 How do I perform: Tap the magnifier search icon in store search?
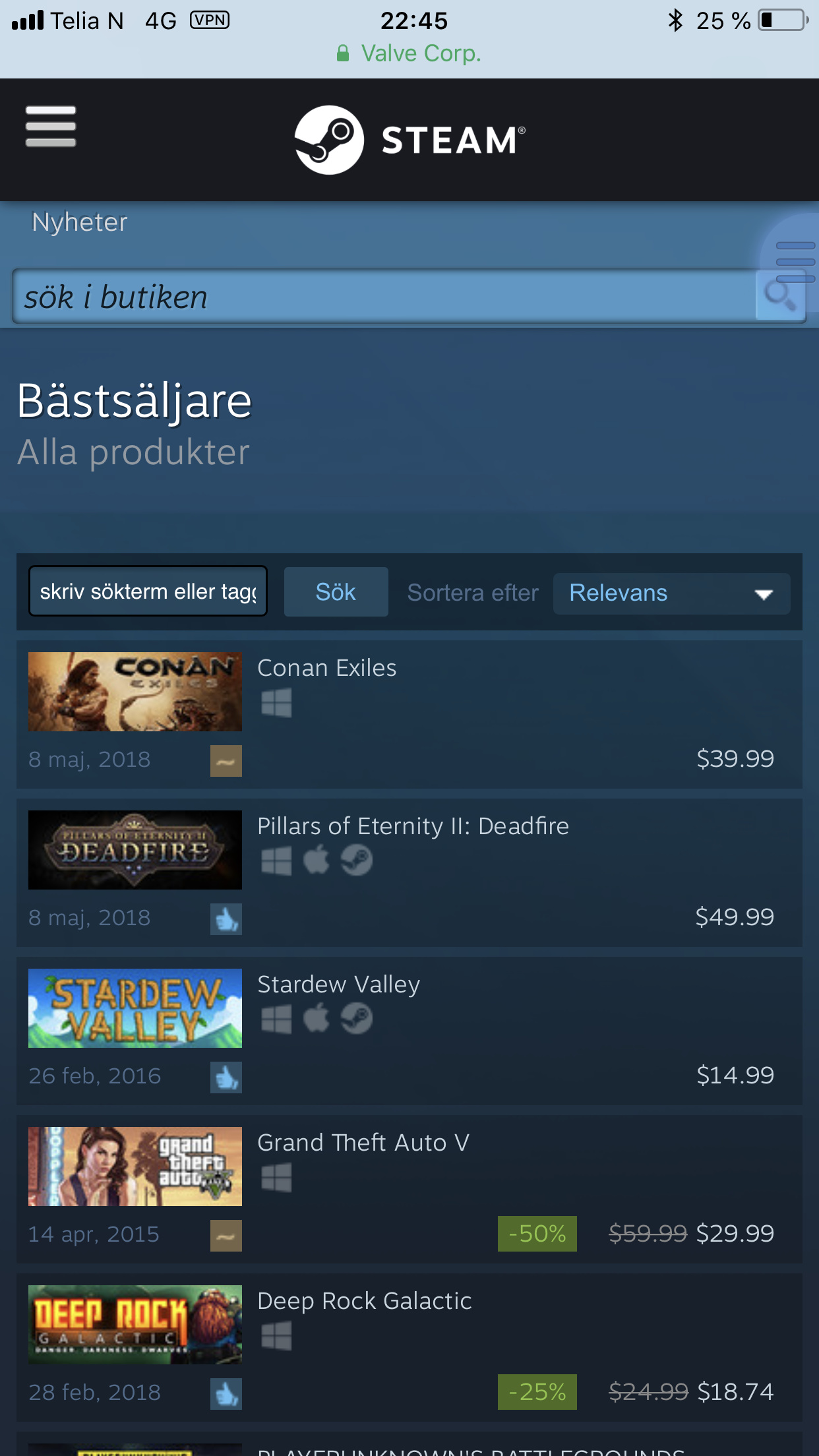click(780, 295)
